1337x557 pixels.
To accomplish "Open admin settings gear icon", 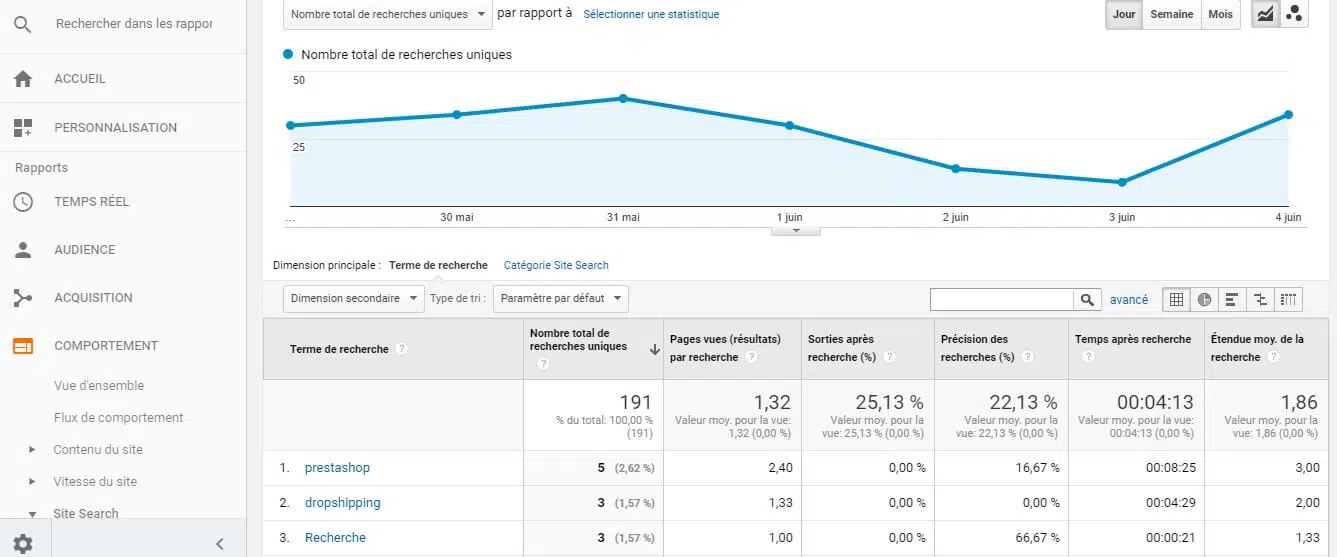I will pyautogui.click(x=22, y=544).
